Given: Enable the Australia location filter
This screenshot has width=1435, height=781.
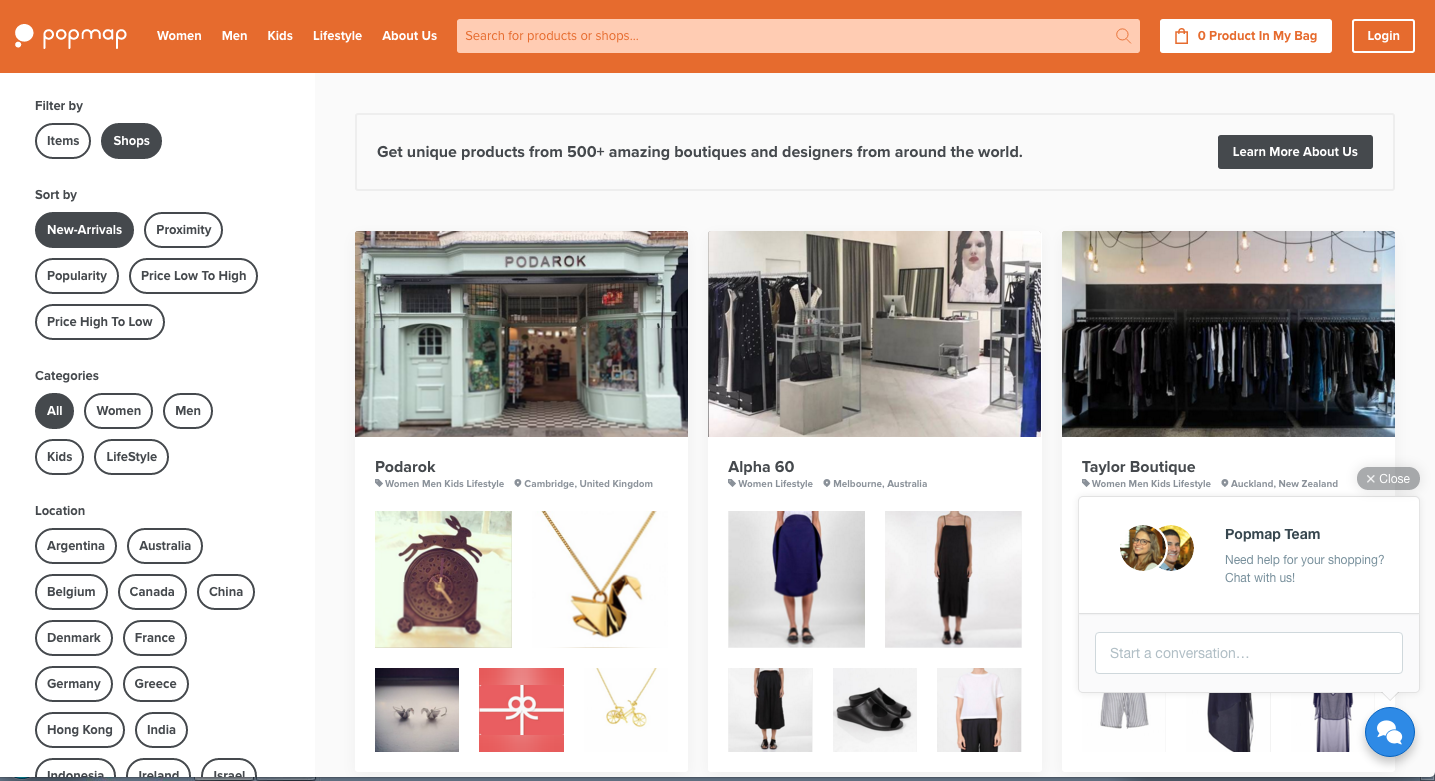Looking at the screenshot, I should (x=164, y=546).
